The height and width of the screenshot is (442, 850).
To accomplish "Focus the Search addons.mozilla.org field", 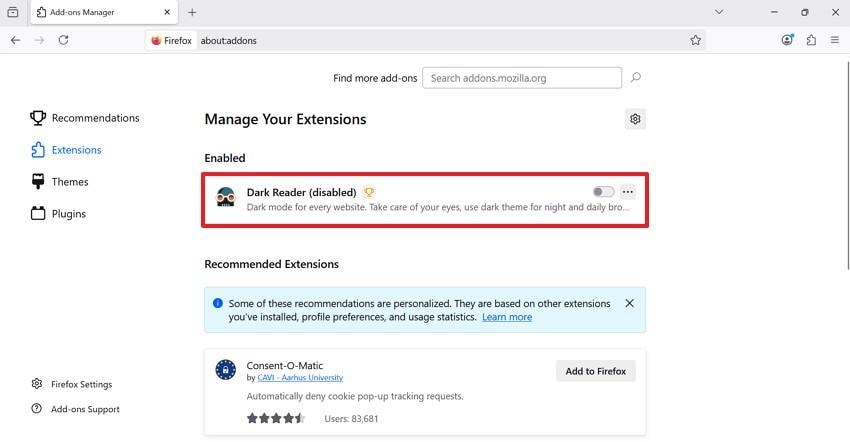I will point(522,78).
